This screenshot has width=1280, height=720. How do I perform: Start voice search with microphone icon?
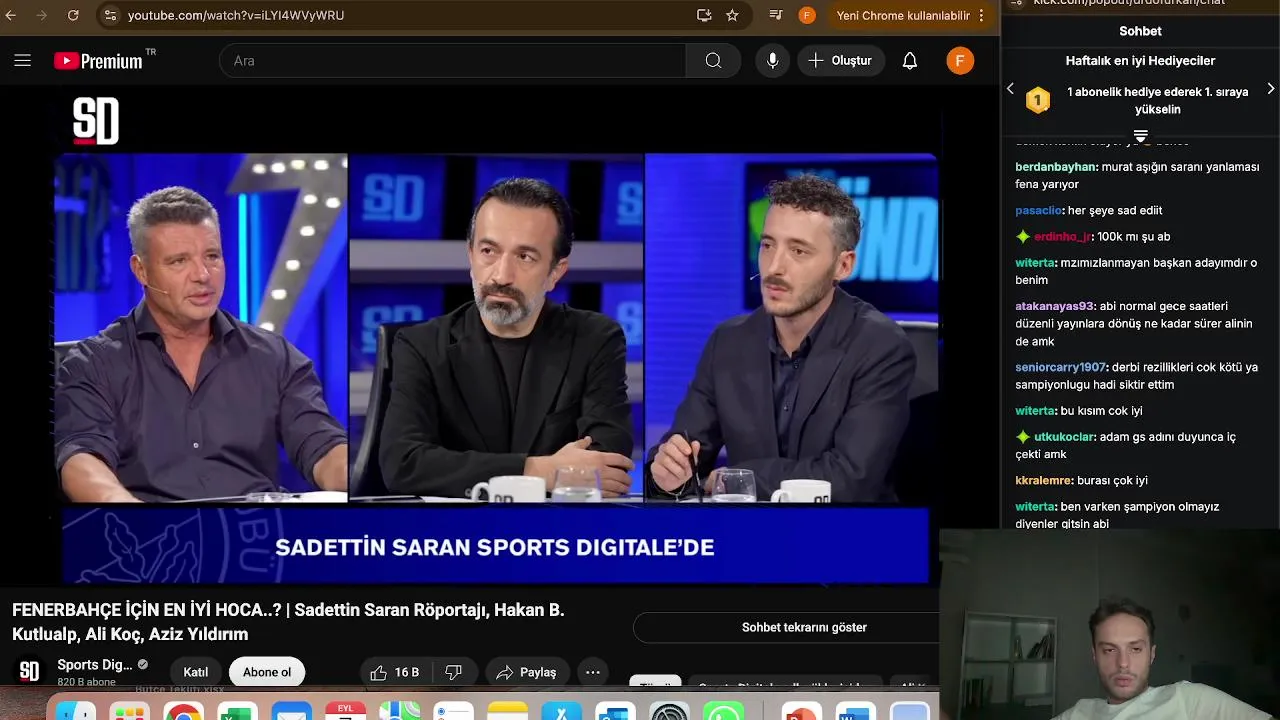tap(772, 61)
